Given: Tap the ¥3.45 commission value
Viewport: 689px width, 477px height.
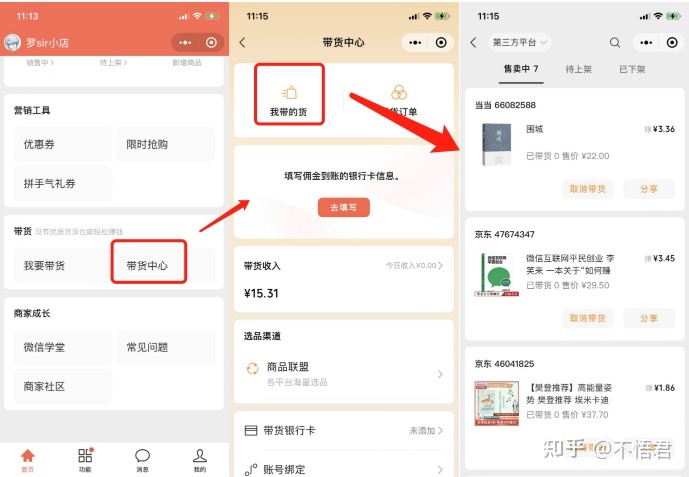Looking at the screenshot, I should tap(664, 258).
